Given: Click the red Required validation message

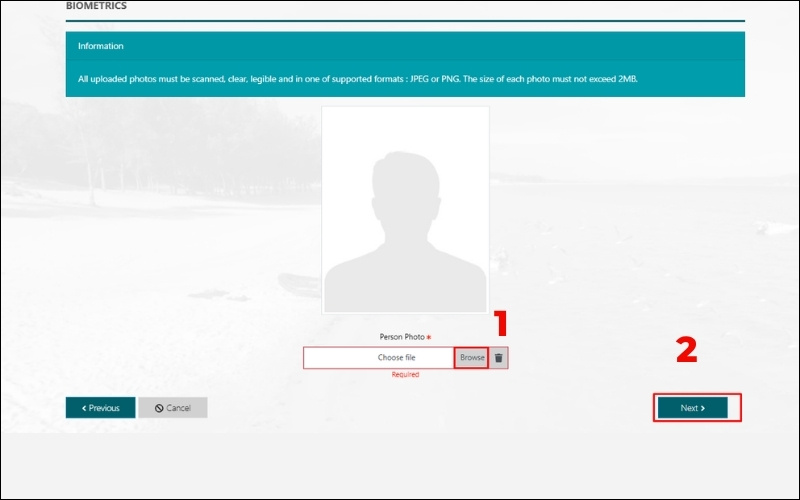Looking at the screenshot, I should coord(405,375).
